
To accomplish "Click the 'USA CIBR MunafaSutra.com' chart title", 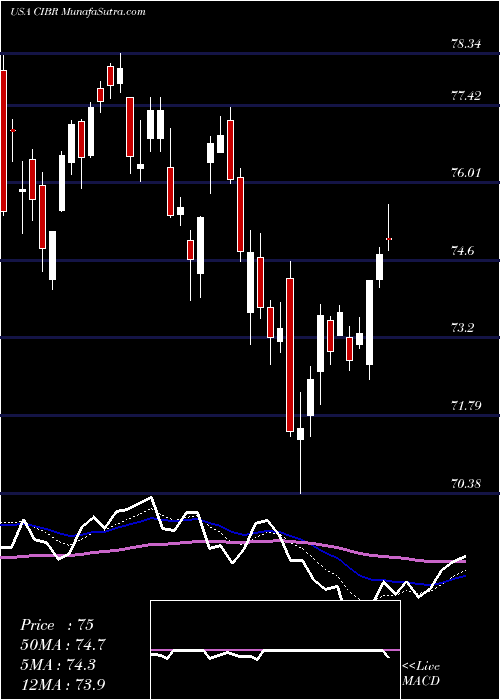I will click(x=78, y=12).
